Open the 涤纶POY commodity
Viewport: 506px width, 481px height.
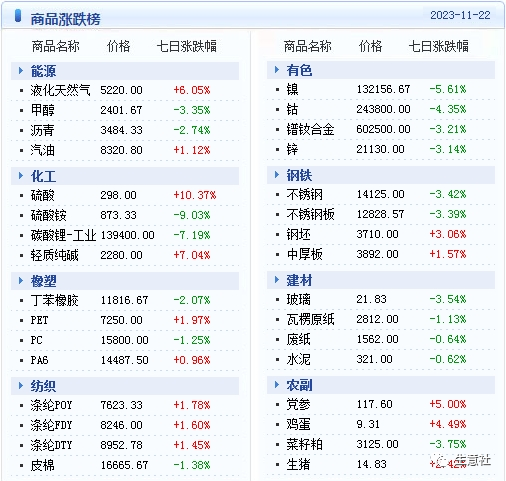51,405
